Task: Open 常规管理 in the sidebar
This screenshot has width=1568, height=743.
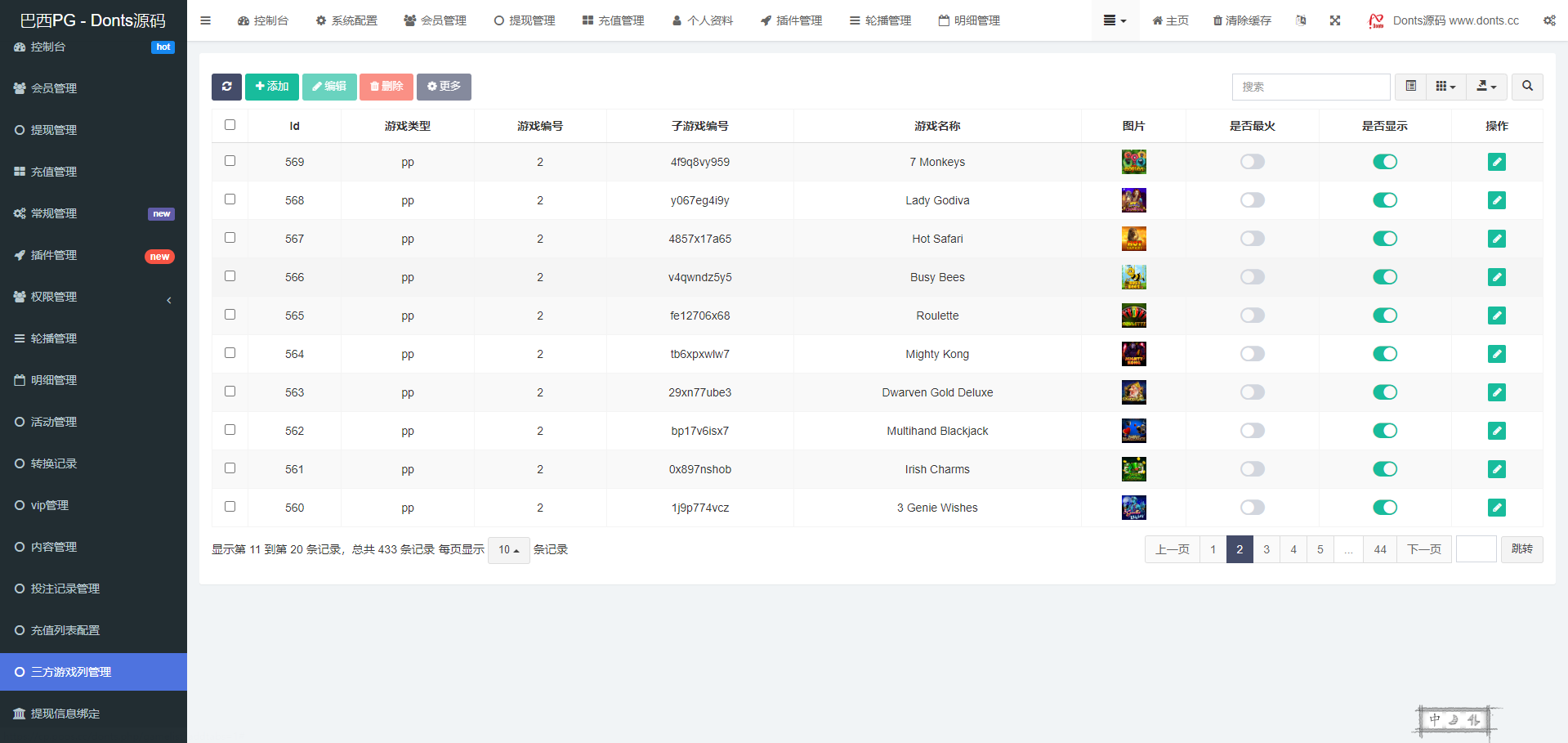Action: click(x=93, y=213)
